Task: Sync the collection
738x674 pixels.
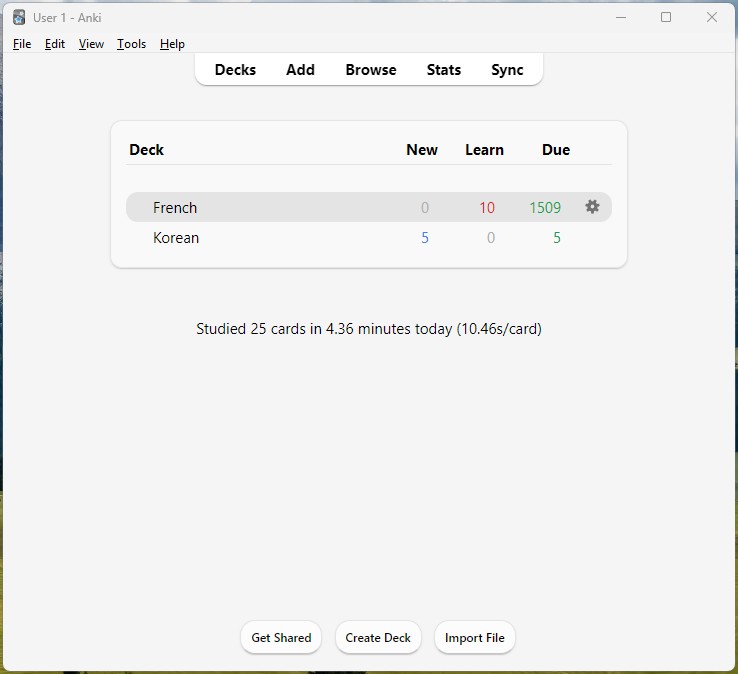Action: pos(507,70)
